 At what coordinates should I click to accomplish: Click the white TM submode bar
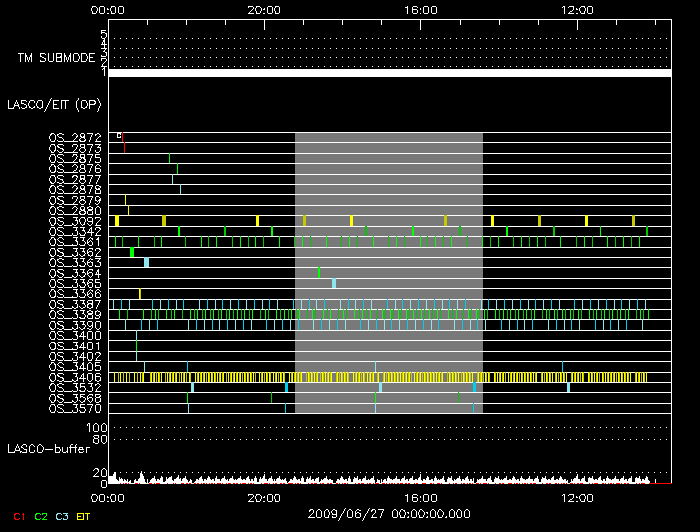[389, 73]
